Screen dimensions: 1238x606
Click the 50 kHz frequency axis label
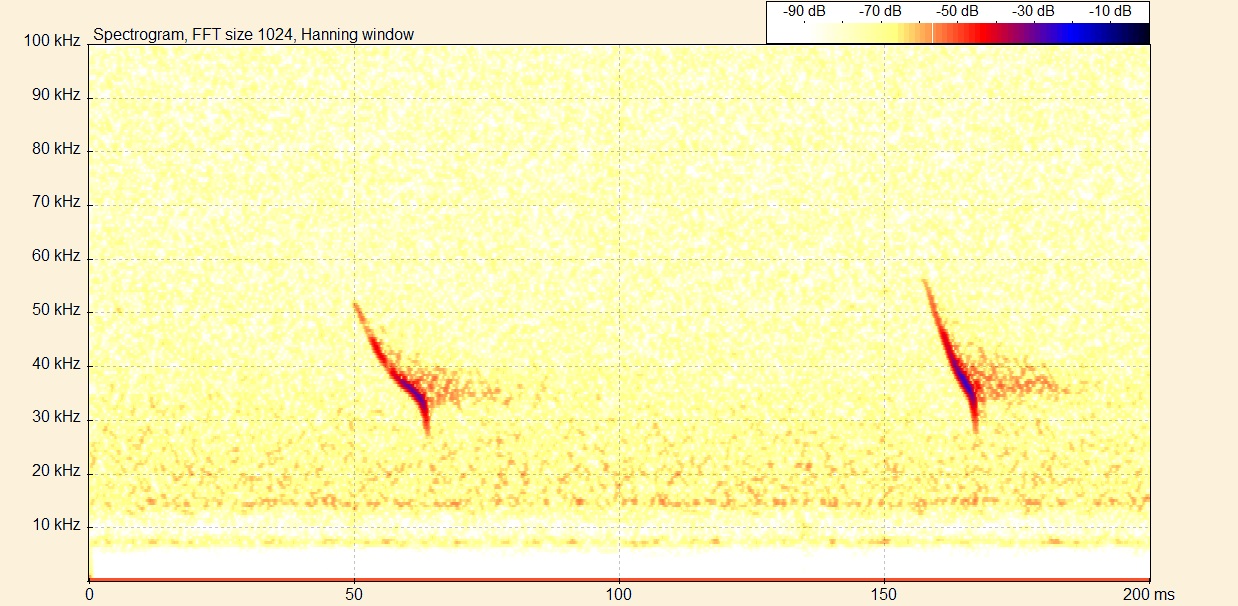(x=57, y=310)
